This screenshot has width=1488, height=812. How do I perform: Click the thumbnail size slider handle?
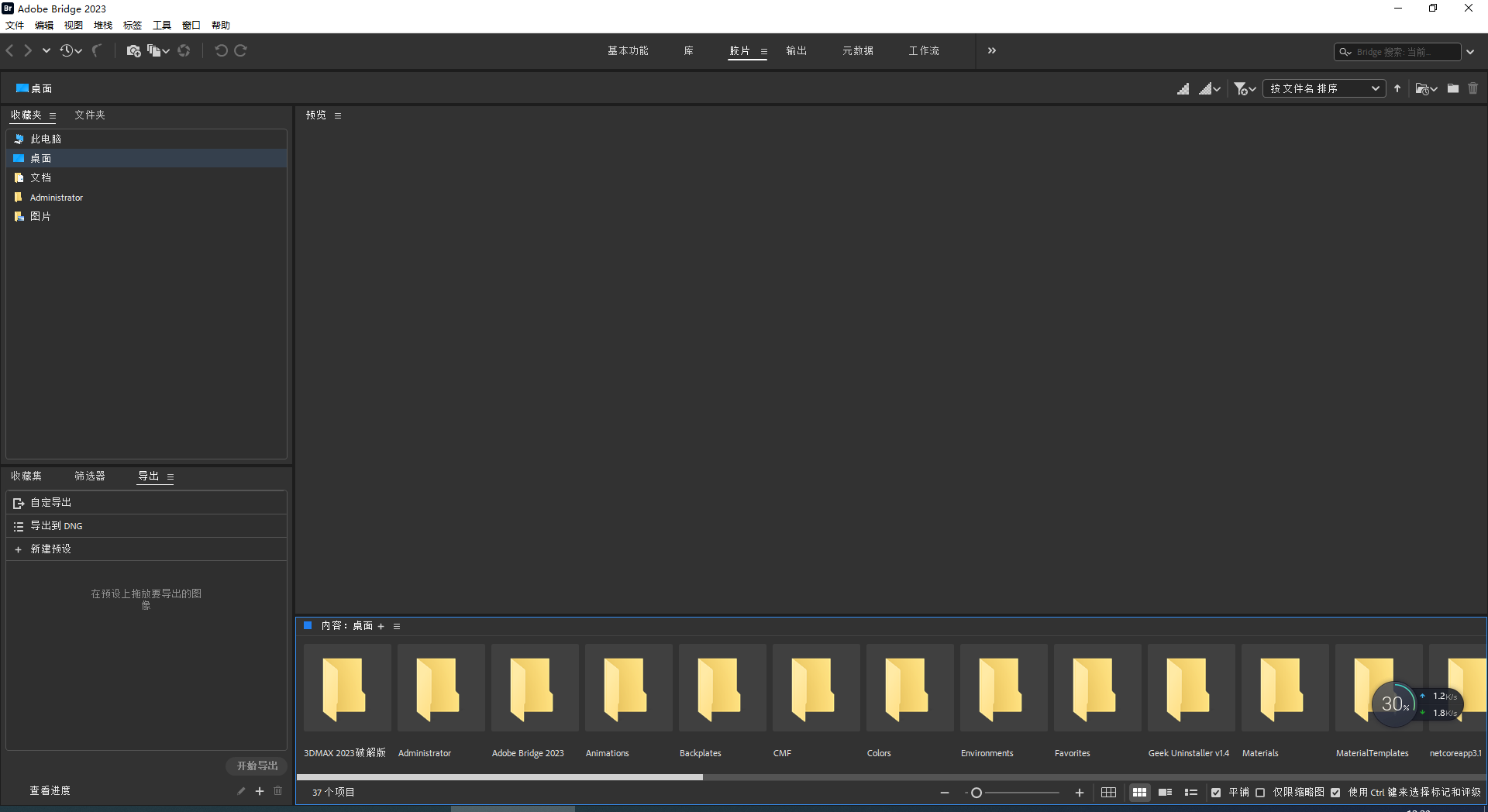click(976, 793)
